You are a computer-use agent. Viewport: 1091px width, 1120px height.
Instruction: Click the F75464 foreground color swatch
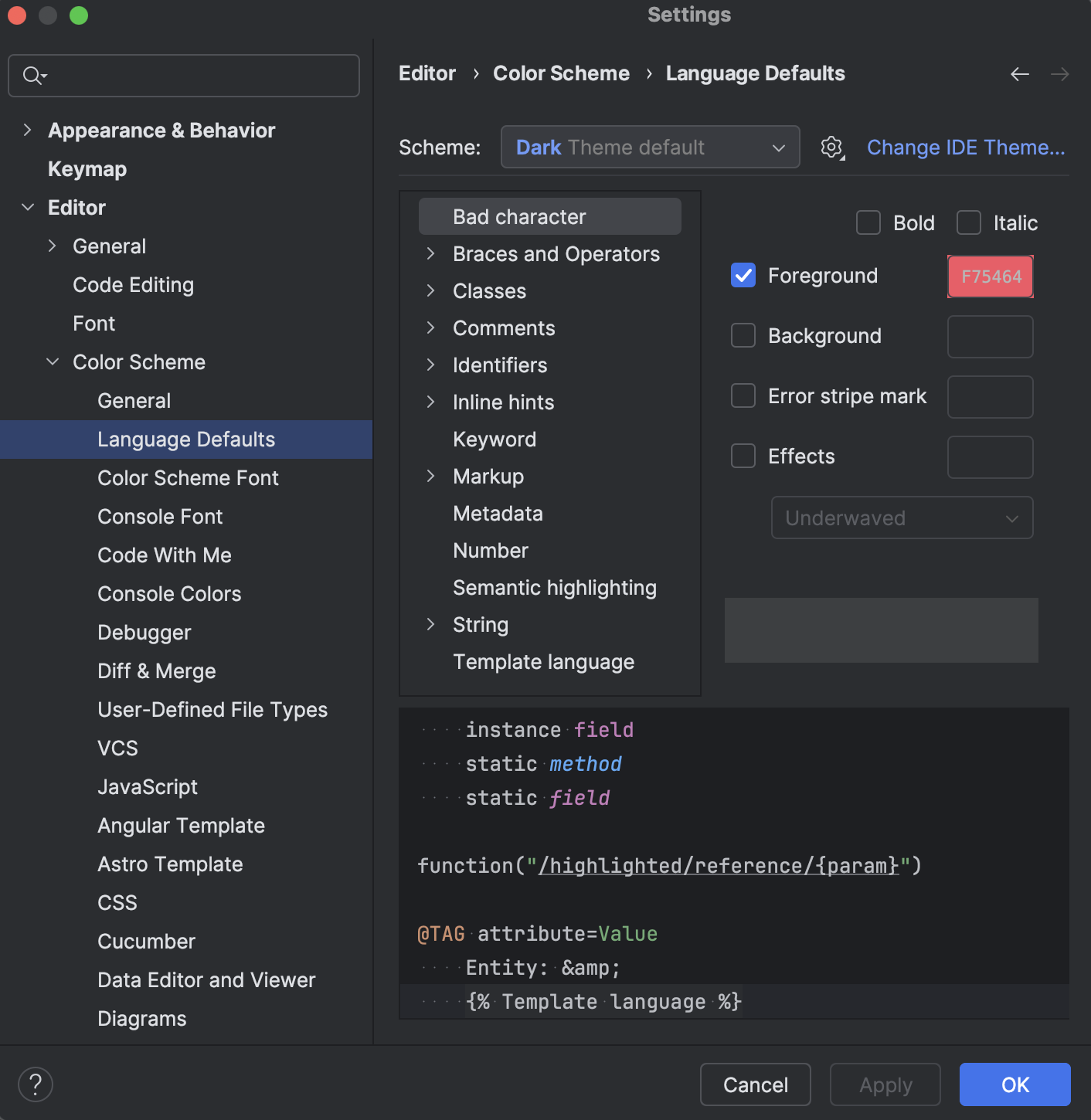click(990, 276)
